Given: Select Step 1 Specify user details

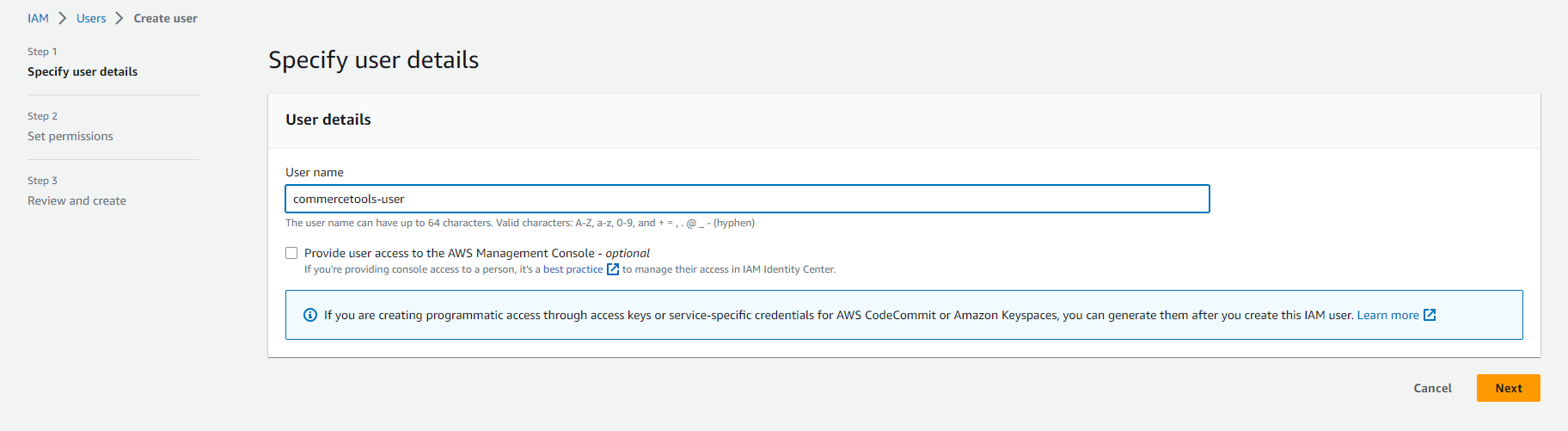Looking at the screenshot, I should [x=83, y=71].
